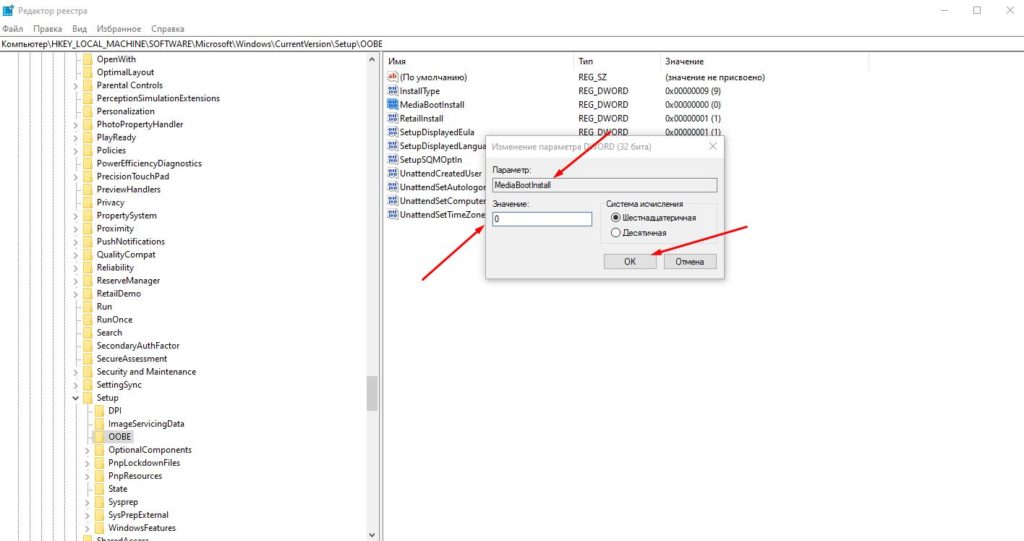This screenshot has width=1024, height=541.
Task: Click the RetailInstall DWORD value icon
Action: tap(392, 118)
